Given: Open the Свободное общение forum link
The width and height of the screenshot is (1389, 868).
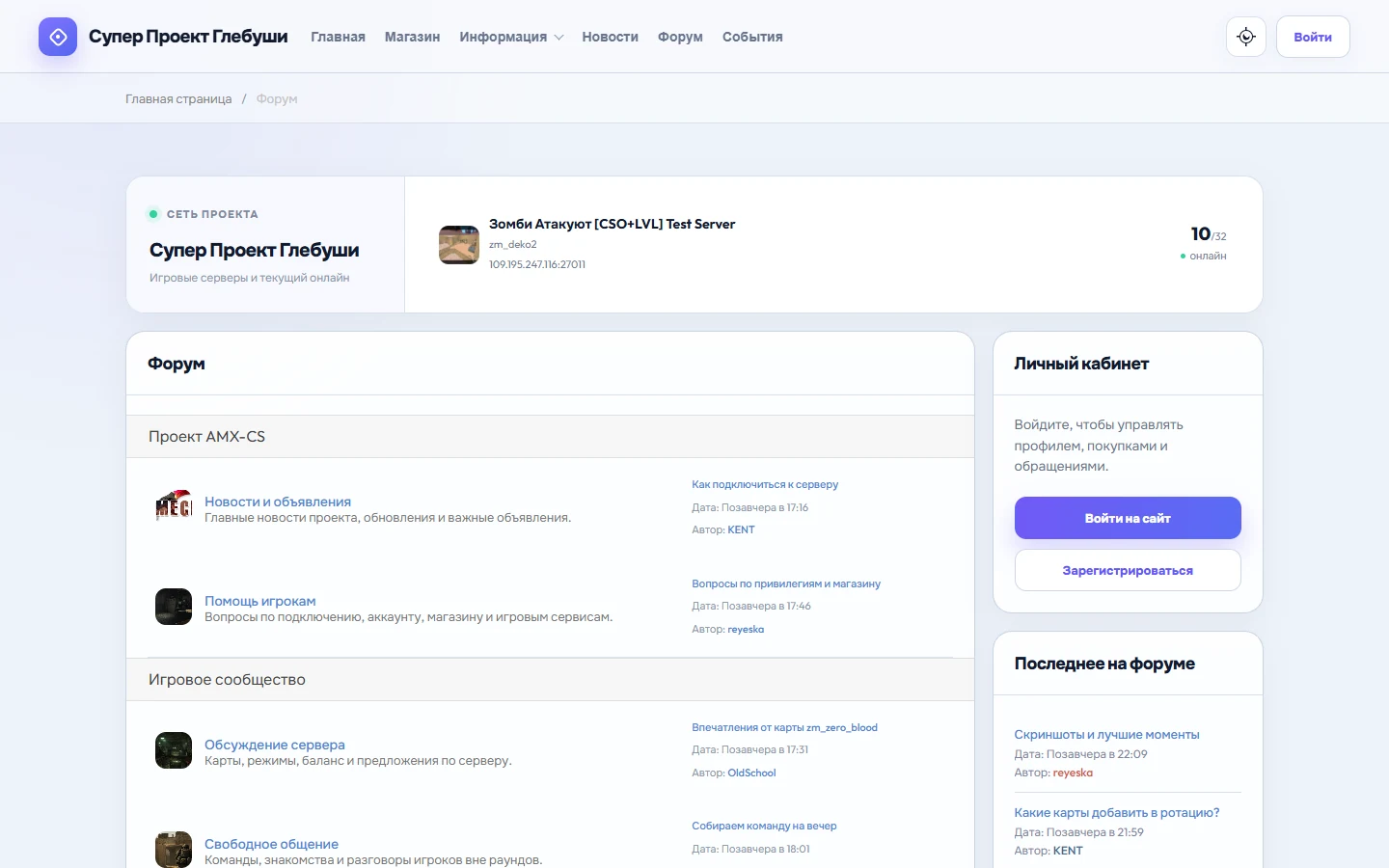Looking at the screenshot, I should point(271,844).
